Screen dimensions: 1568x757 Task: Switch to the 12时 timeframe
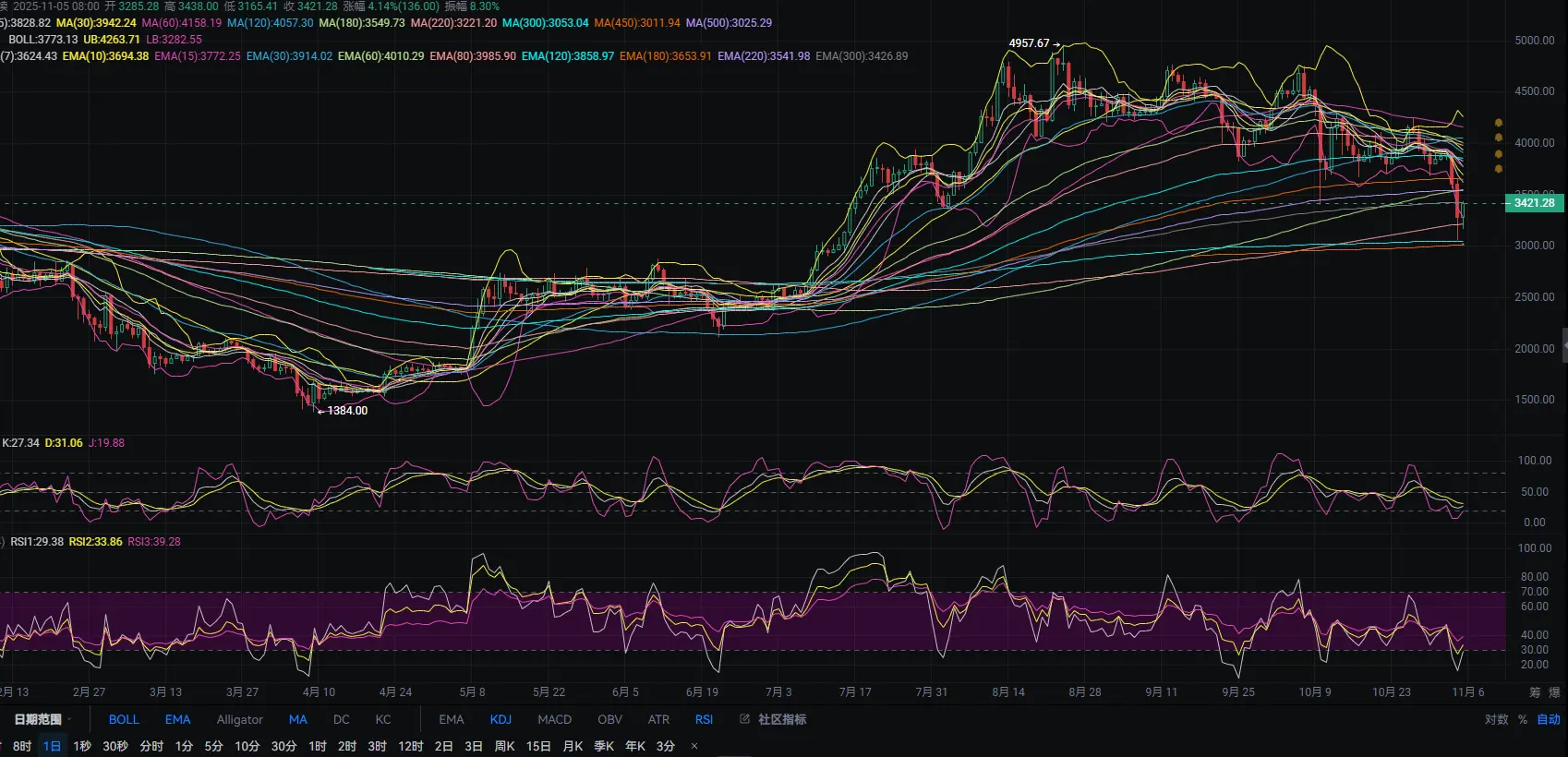411,746
